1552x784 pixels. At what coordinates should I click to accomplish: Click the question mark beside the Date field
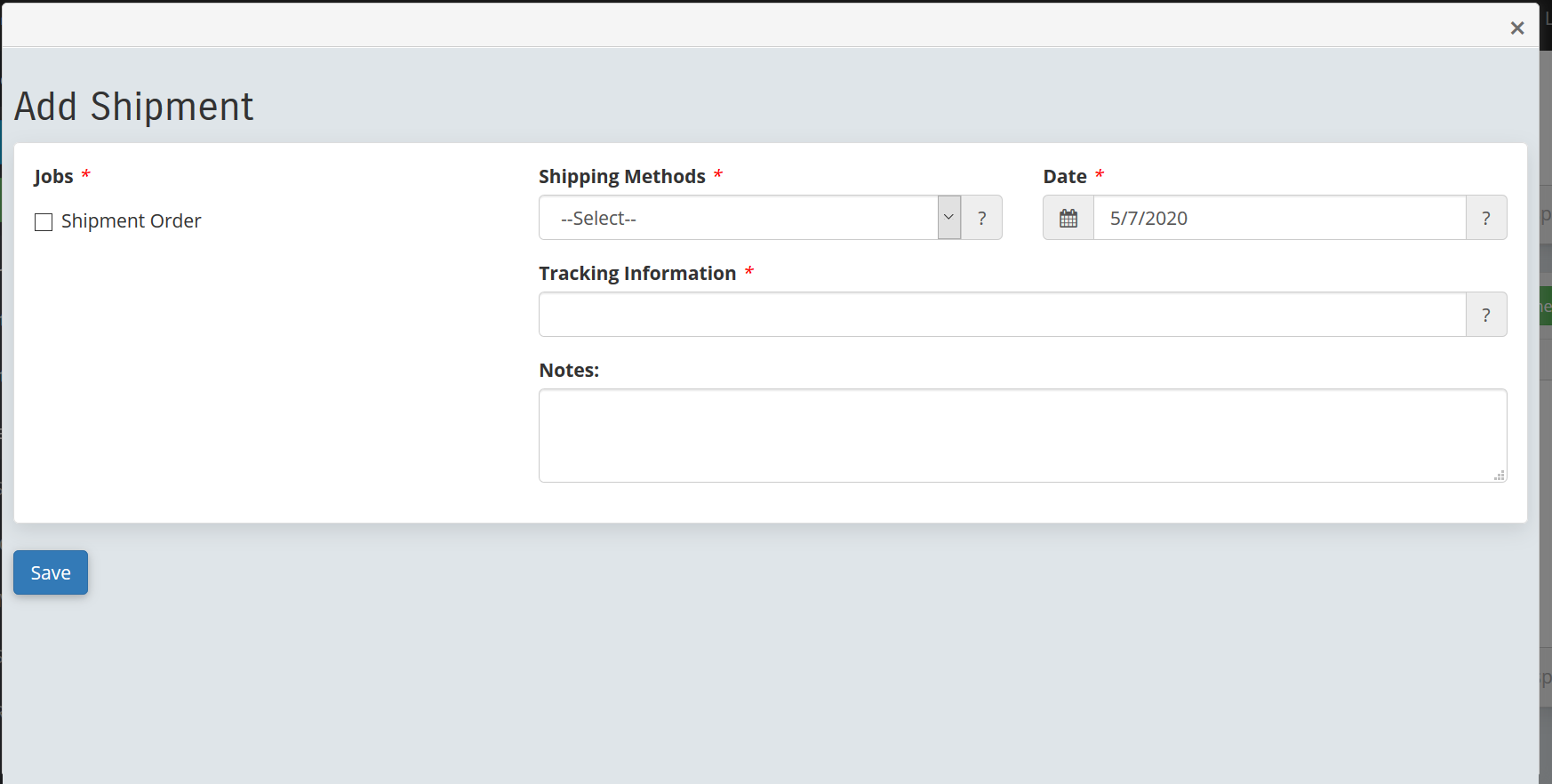(x=1485, y=218)
